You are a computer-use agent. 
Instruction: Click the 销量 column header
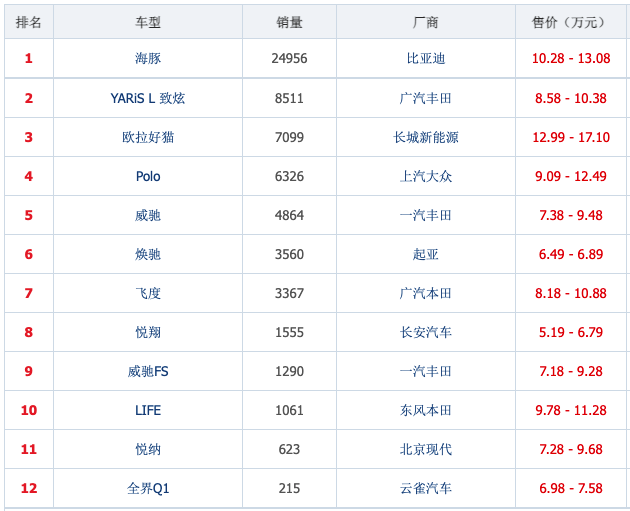point(289,22)
